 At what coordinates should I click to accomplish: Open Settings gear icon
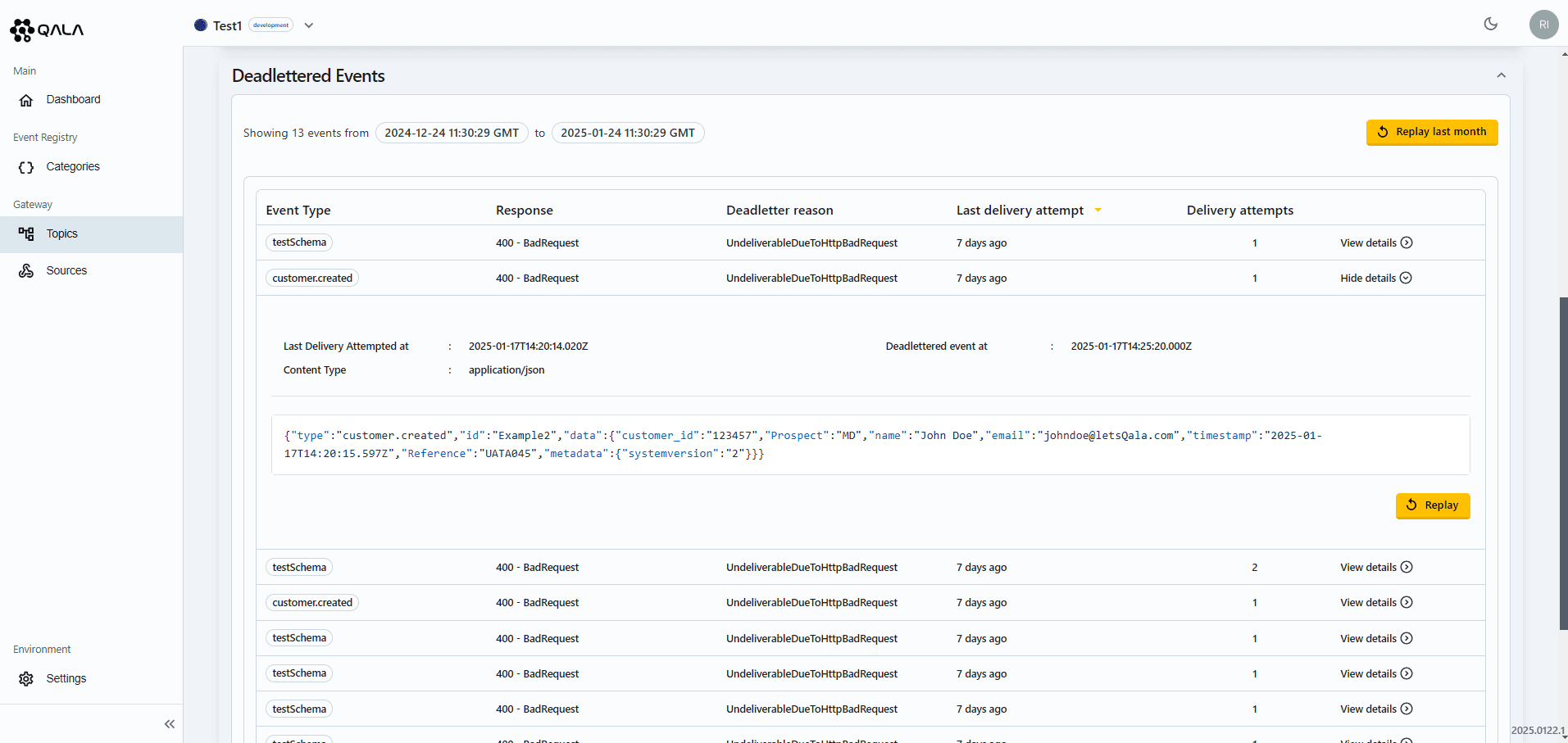pos(26,679)
